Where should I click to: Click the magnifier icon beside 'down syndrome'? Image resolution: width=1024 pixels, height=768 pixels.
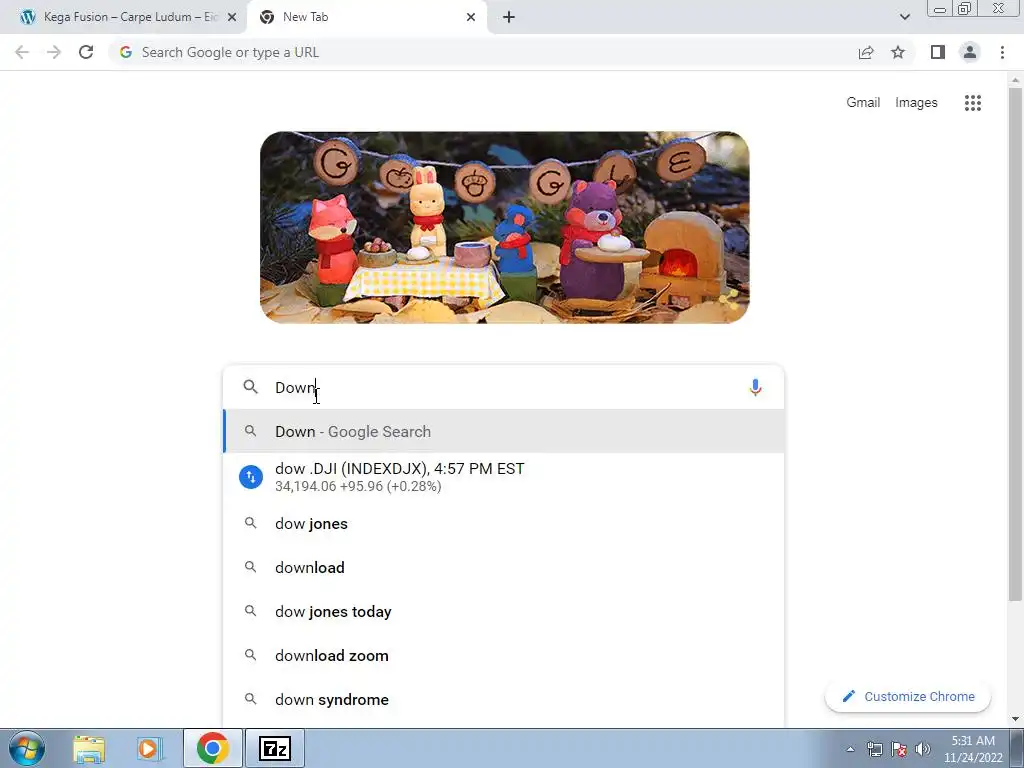[250, 699]
